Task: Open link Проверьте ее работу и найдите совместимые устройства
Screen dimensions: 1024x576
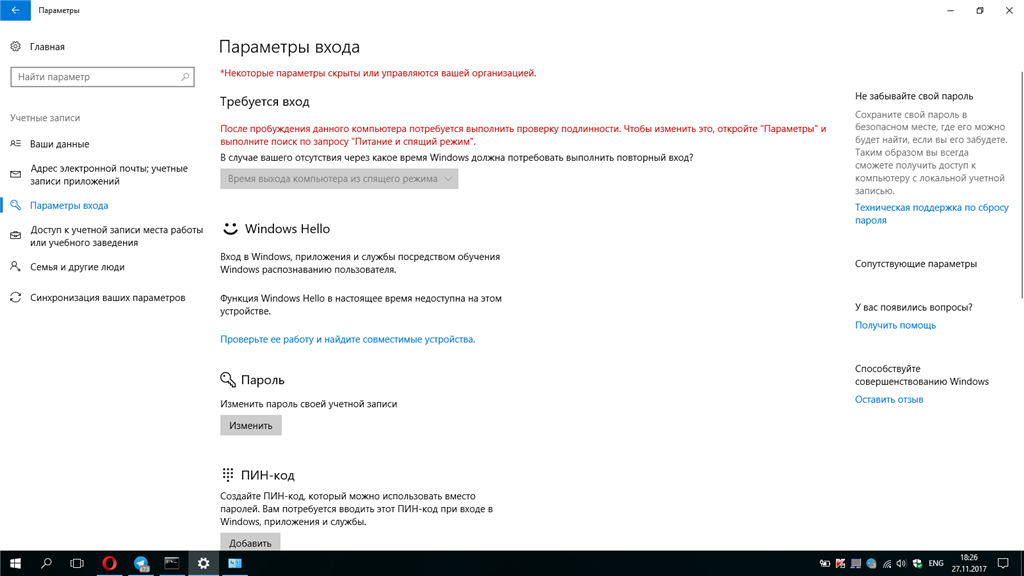Action: click(347, 339)
